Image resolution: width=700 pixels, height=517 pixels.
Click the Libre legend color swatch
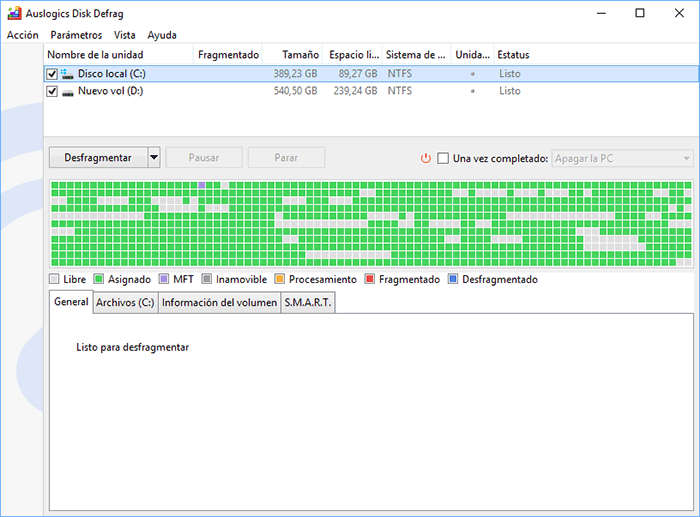point(54,279)
